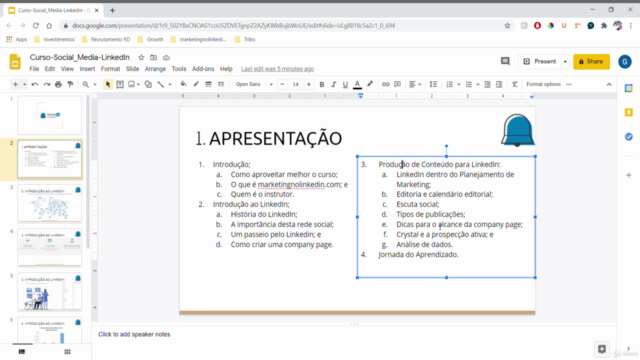Click the Insert link icon
The width and height of the screenshot is (640, 360).
point(385,84)
